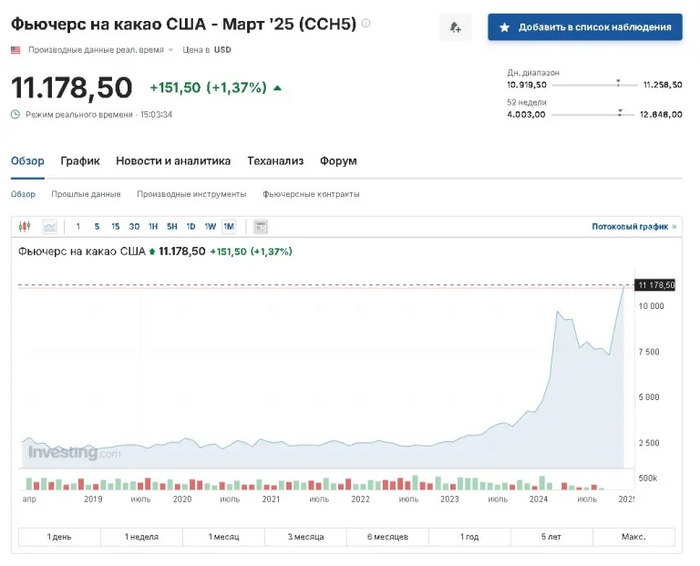The height and width of the screenshot is (566, 700).
Task: Select the 6 месяцев range button
Action: tap(388, 537)
